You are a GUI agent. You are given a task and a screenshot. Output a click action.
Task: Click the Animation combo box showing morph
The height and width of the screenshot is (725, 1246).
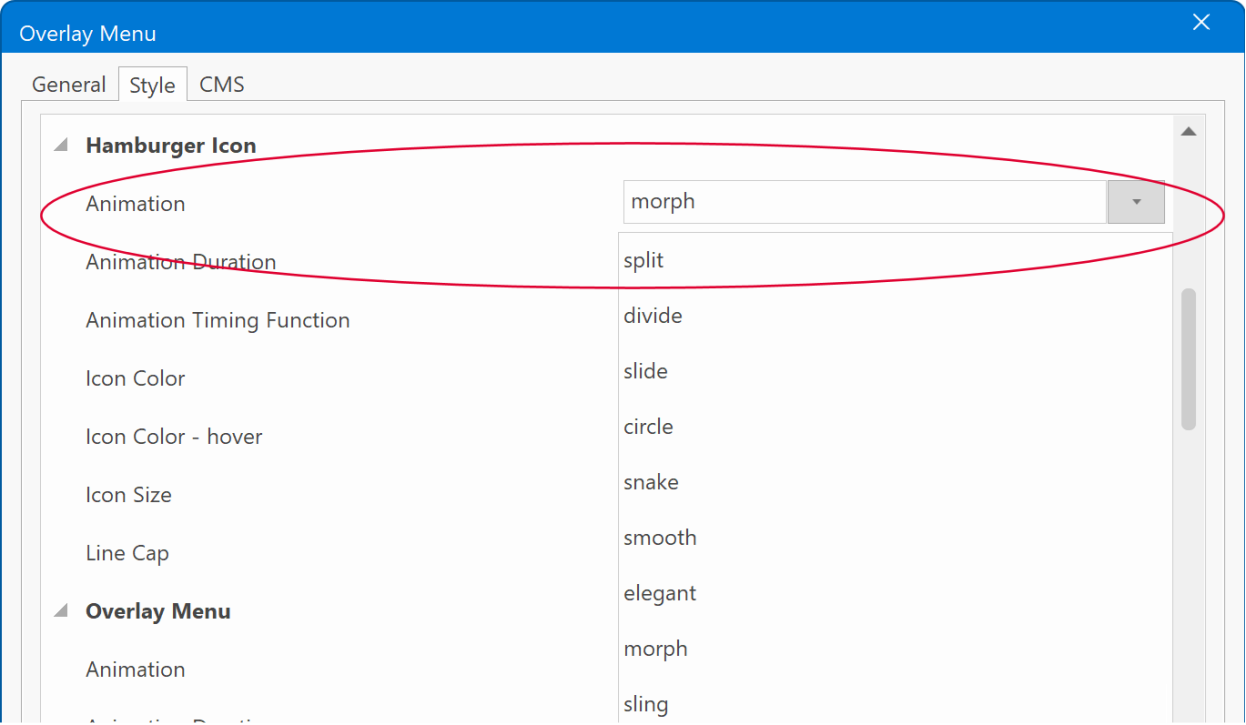click(865, 202)
